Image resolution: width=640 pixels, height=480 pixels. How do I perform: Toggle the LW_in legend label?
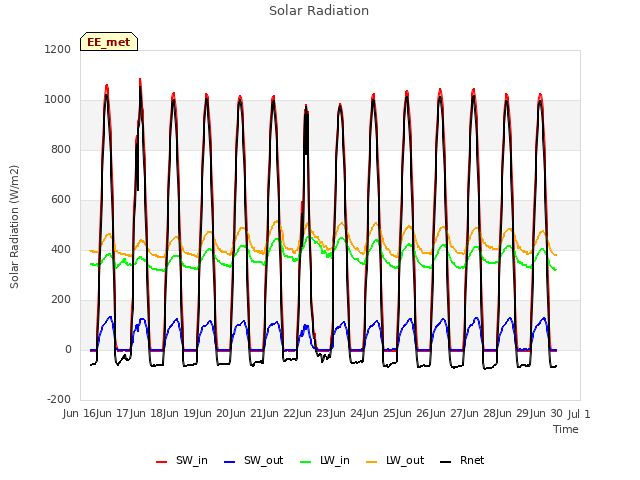pyautogui.click(x=335, y=460)
